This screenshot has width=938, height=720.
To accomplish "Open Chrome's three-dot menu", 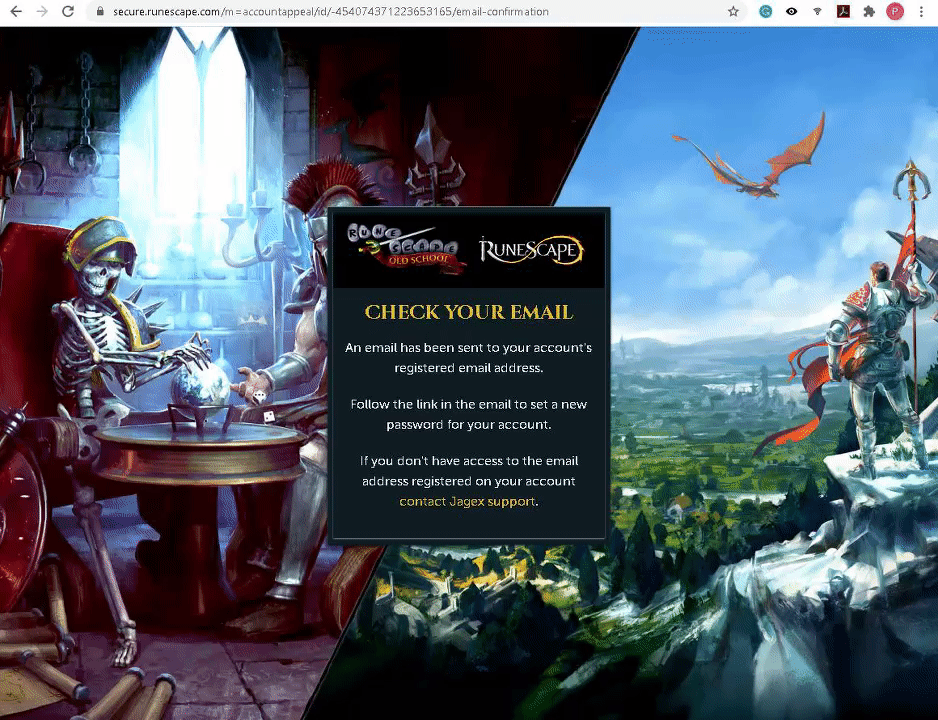I will point(921,11).
